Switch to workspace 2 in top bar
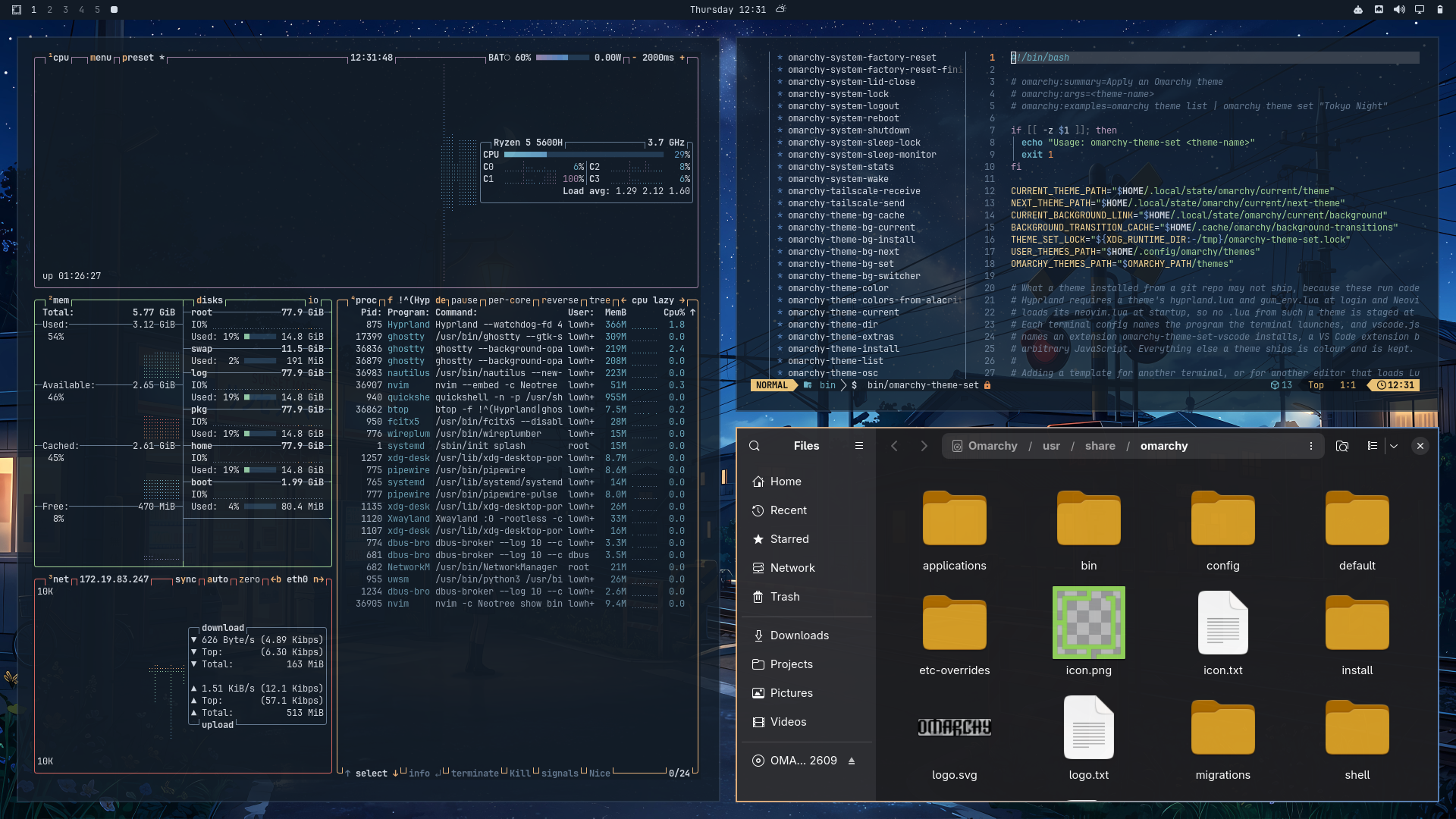This screenshot has width=1456, height=819. click(x=50, y=10)
